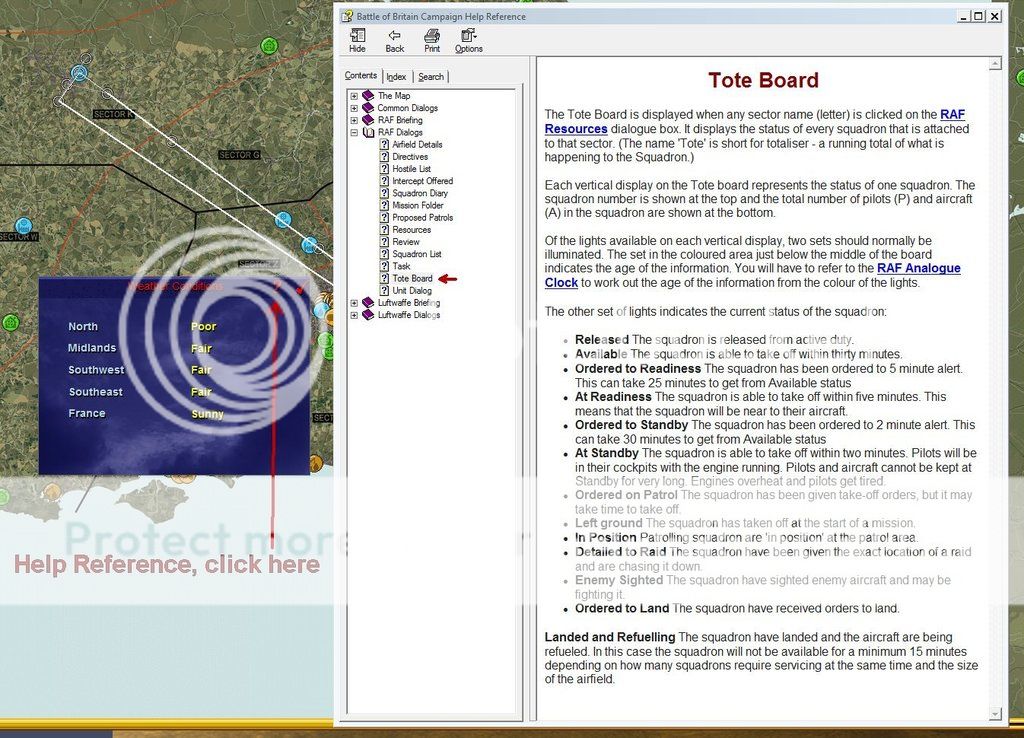Click the help pane scrollbar down arrow

coord(994,716)
